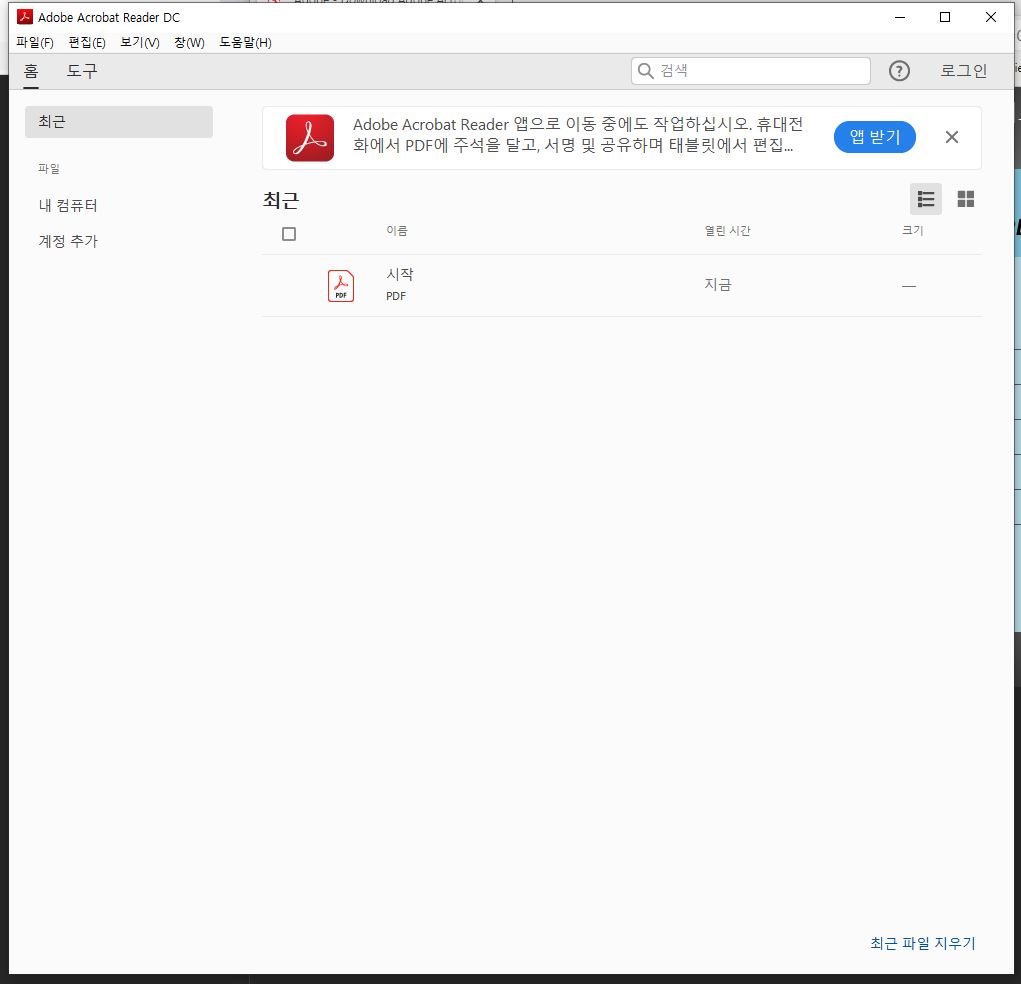Click the magnifier icon in search box
This screenshot has height=984, width=1021.
[645, 70]
